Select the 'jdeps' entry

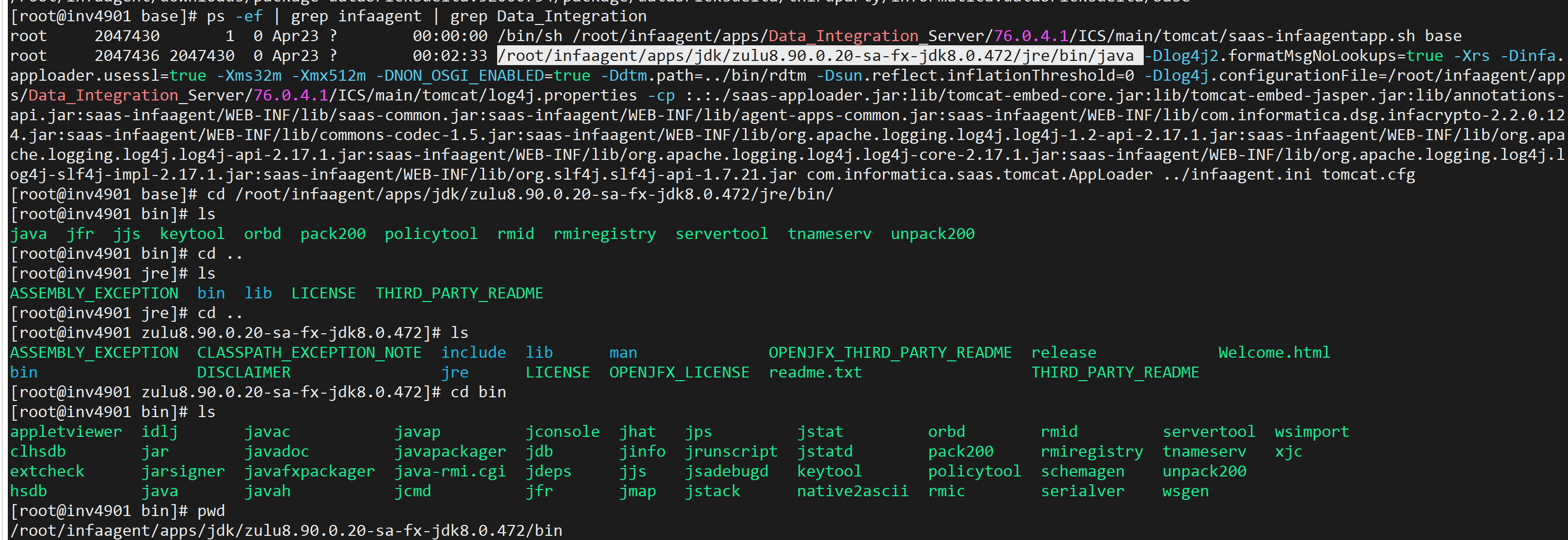(548, 471)
